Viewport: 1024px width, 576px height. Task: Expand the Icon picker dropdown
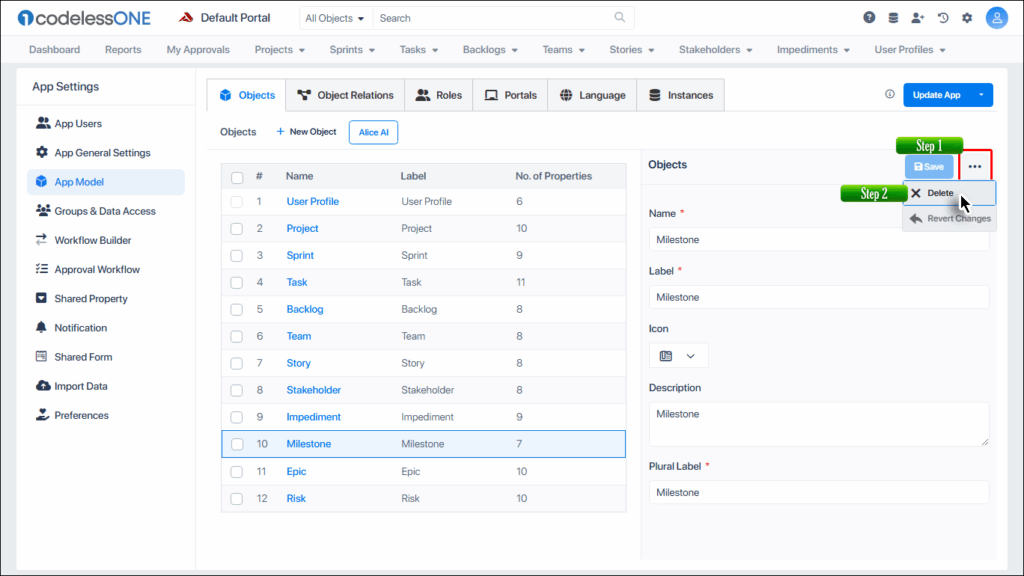tap(678, 356)
